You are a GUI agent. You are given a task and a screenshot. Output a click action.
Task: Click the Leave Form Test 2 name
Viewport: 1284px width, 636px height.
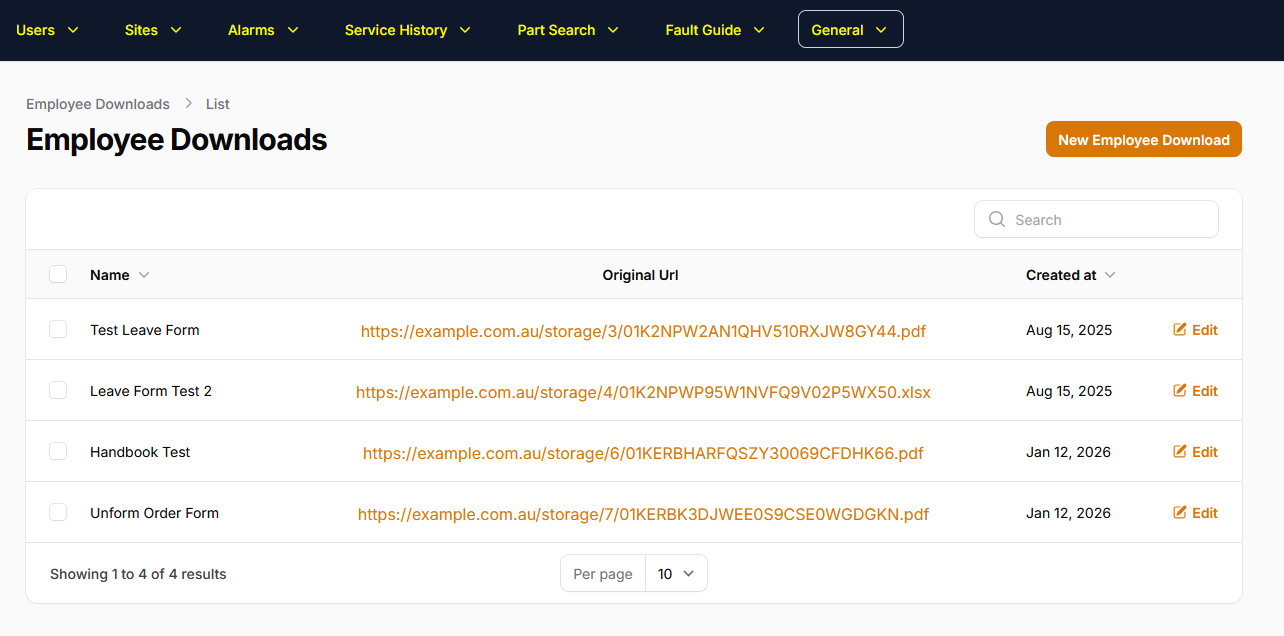[x=151, y=391]
